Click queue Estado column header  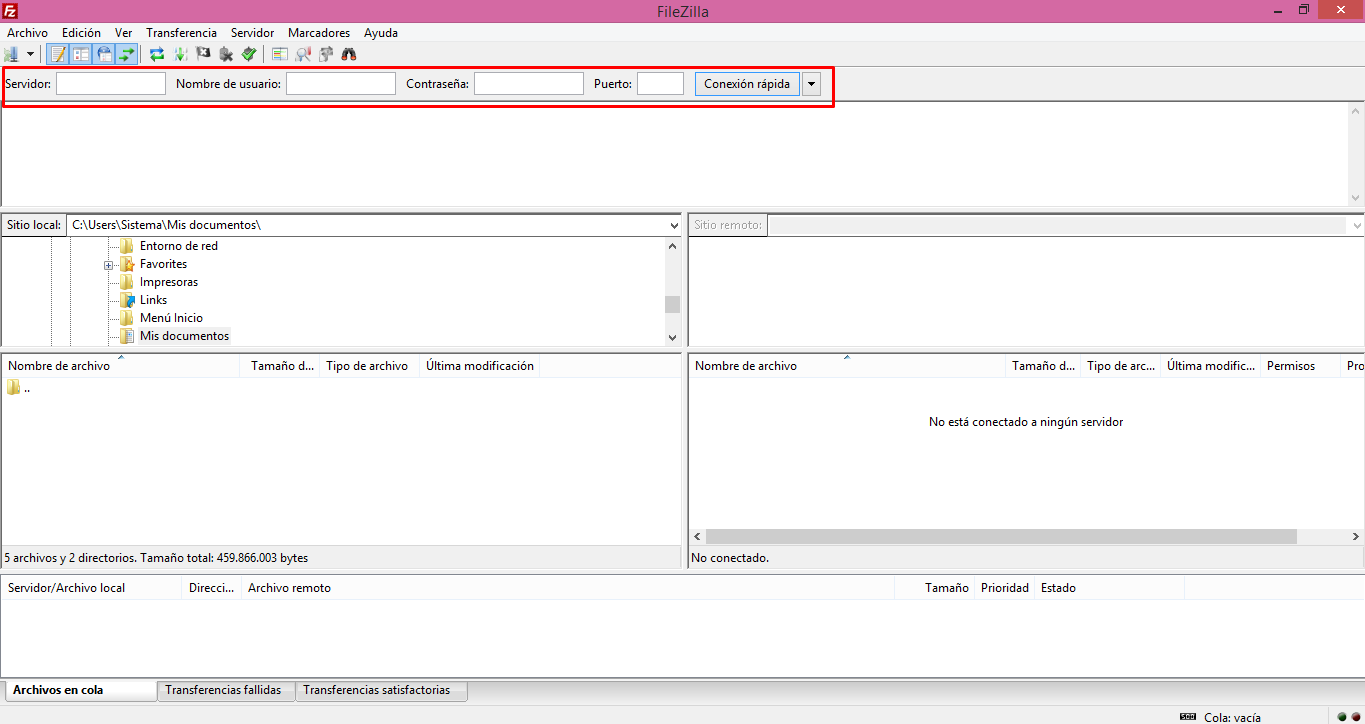point(1058,588)
